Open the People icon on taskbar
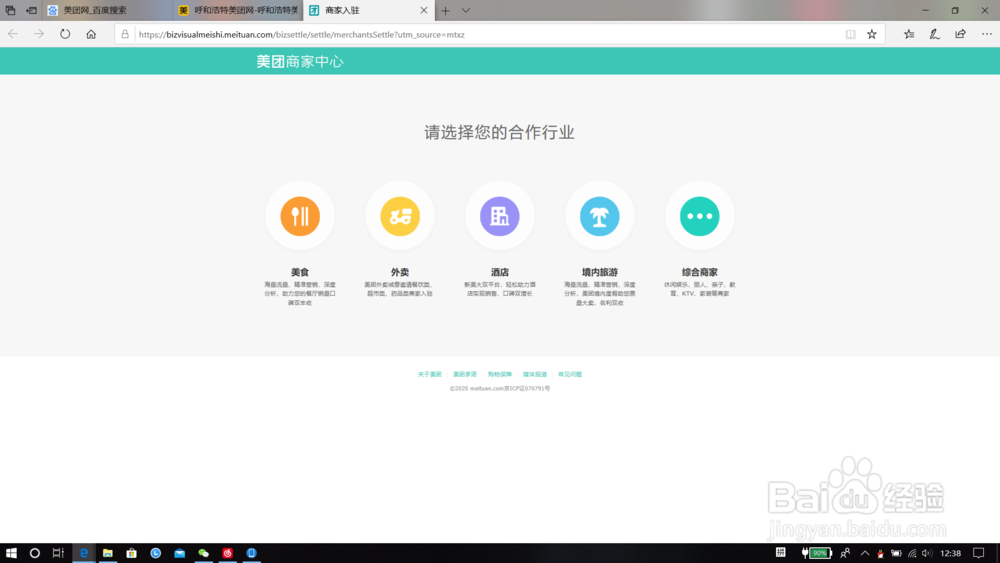 (x=845, y=553)
